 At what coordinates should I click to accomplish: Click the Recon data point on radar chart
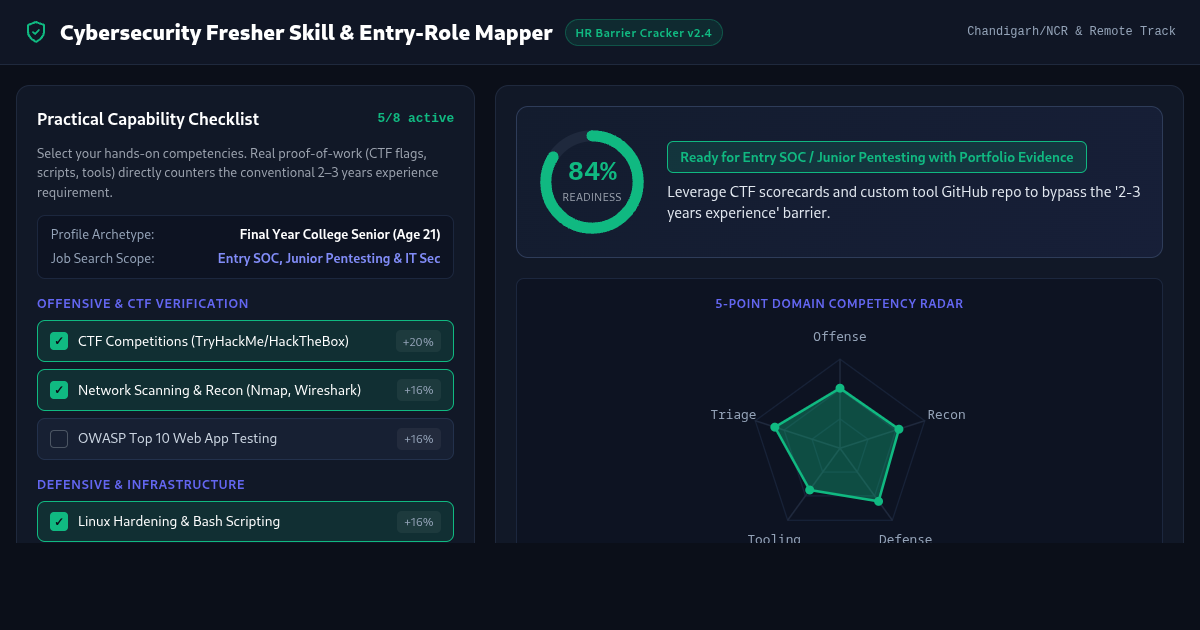pyautogui.click(x=898, y=429)
